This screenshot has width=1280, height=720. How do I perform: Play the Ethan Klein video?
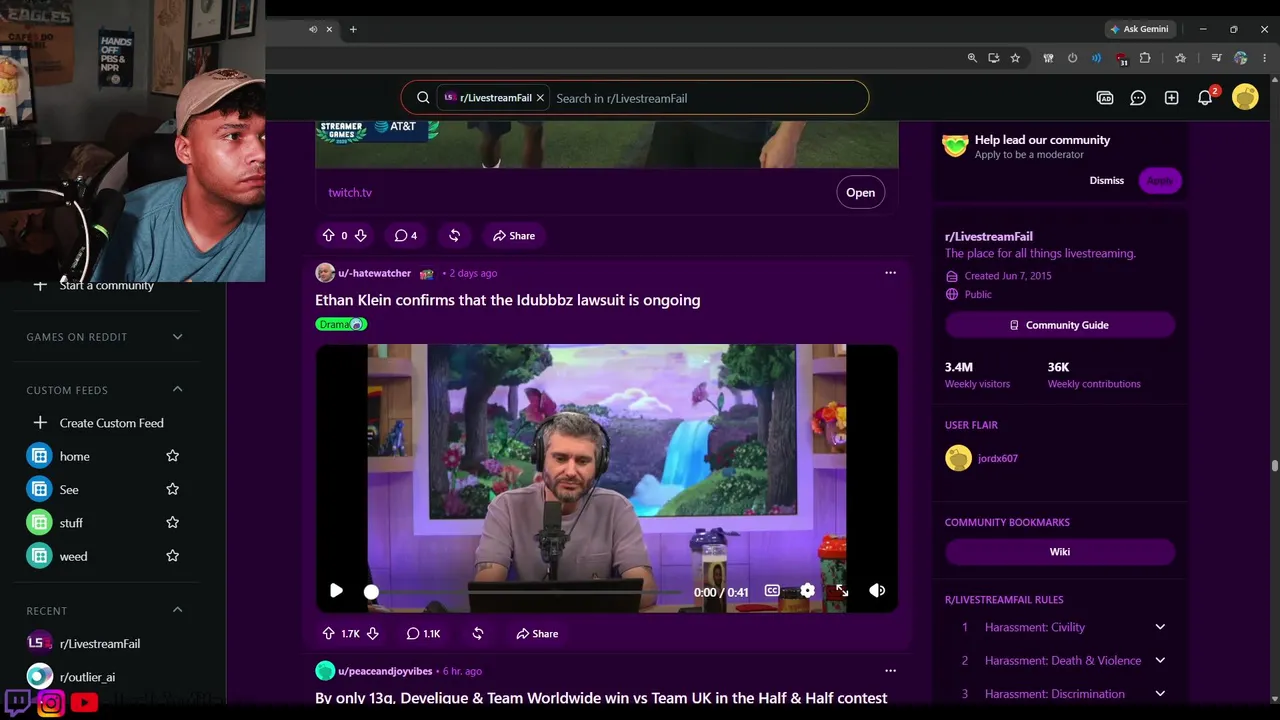pos(336,591)
